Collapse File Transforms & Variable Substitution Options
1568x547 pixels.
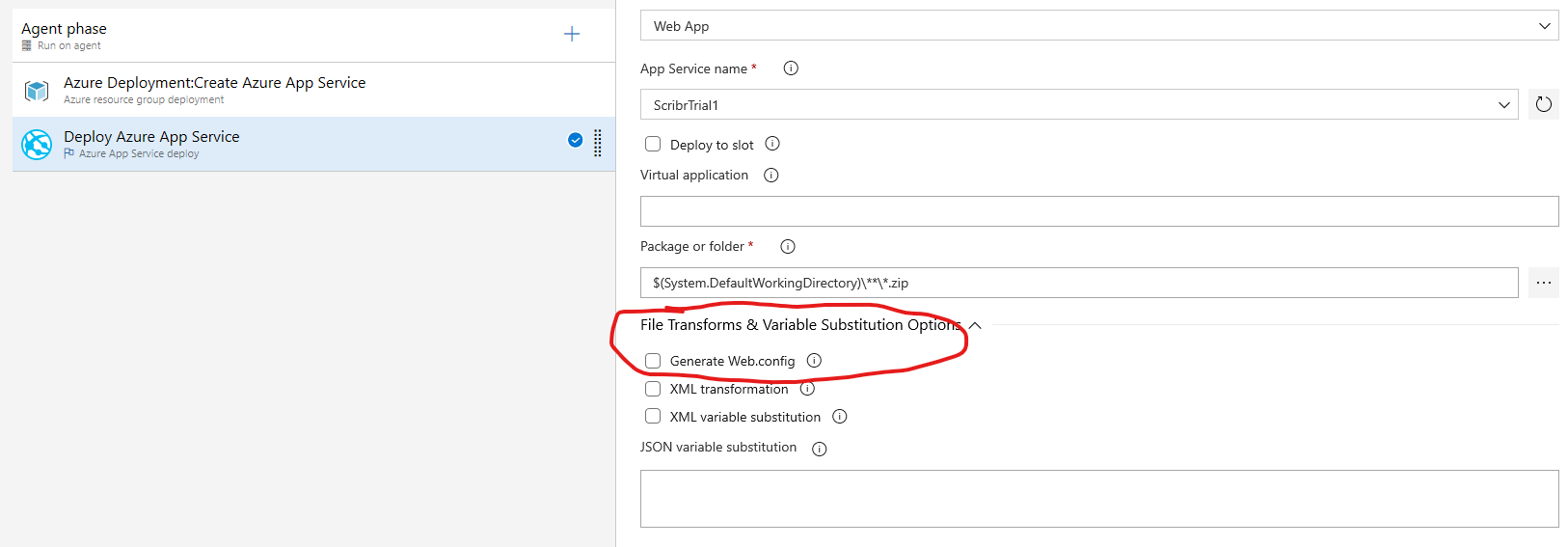975,325
